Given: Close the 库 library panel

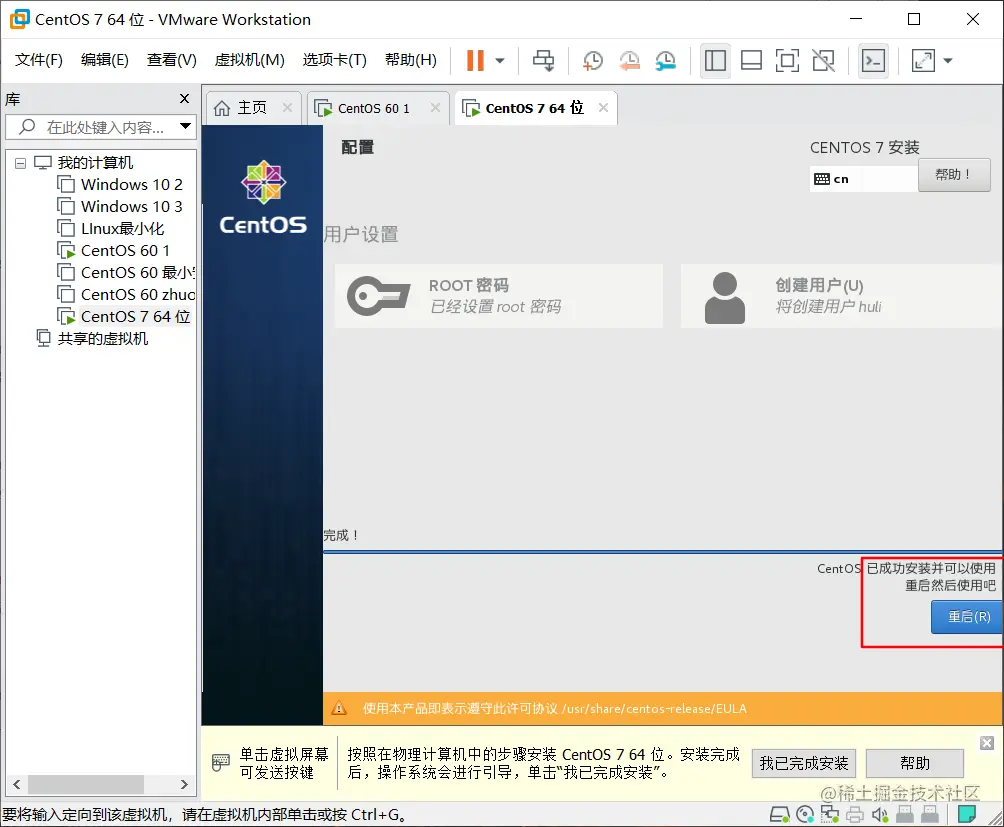Looking at the screenshot, I should pyautogui.click(x=184, y=99).
